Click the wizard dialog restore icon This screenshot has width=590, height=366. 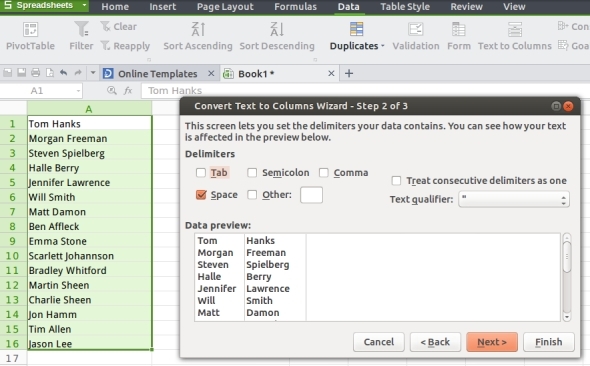tap(556, 106)
